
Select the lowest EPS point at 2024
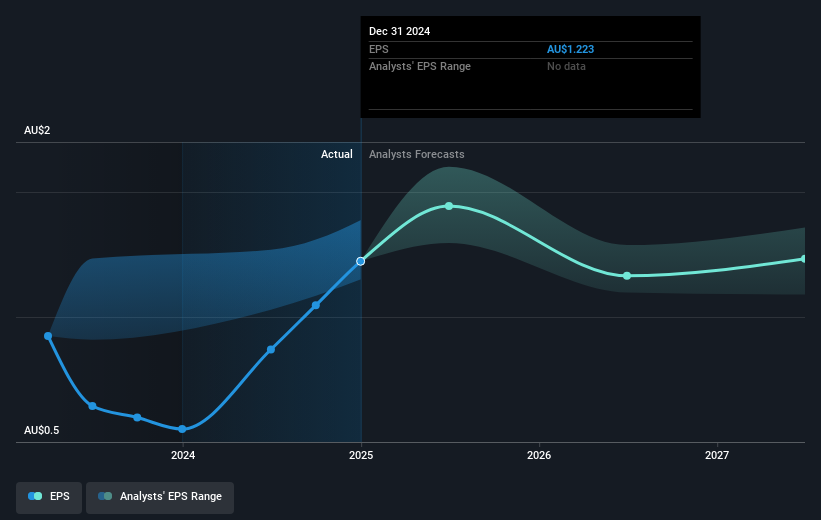click(182, 429)
